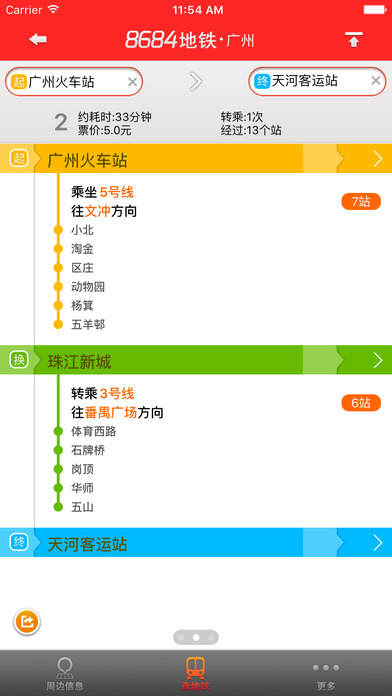392x696 pixels.
Task: Tap the 6站 orange badge
Action: coord(361,403)
